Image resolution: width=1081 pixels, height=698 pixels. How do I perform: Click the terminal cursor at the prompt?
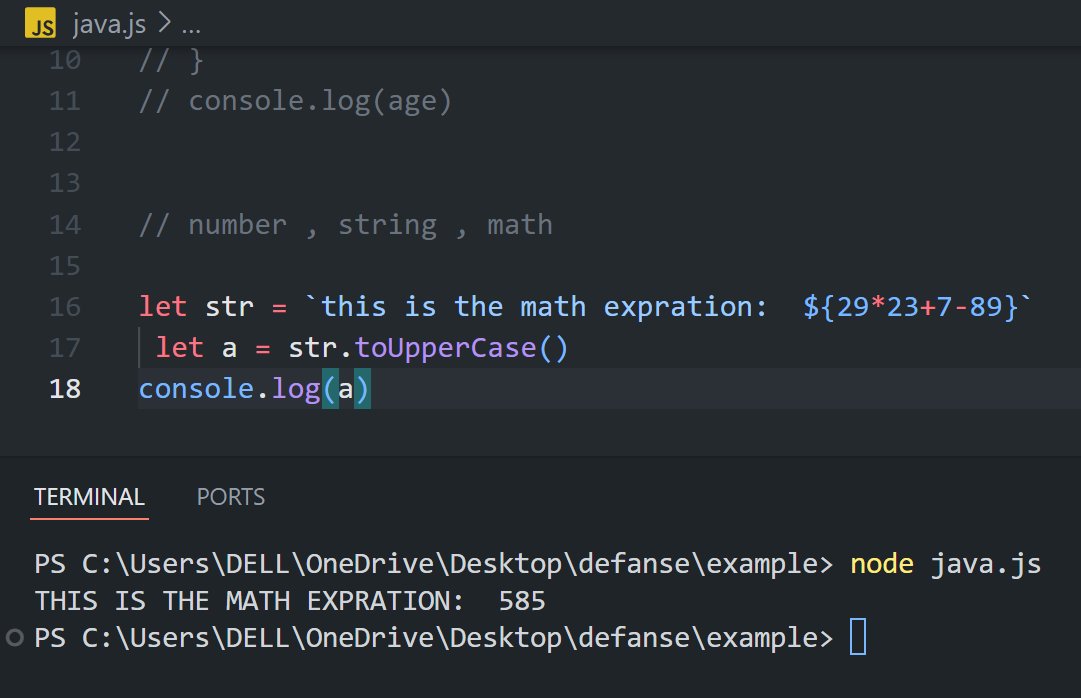(858, 637)
